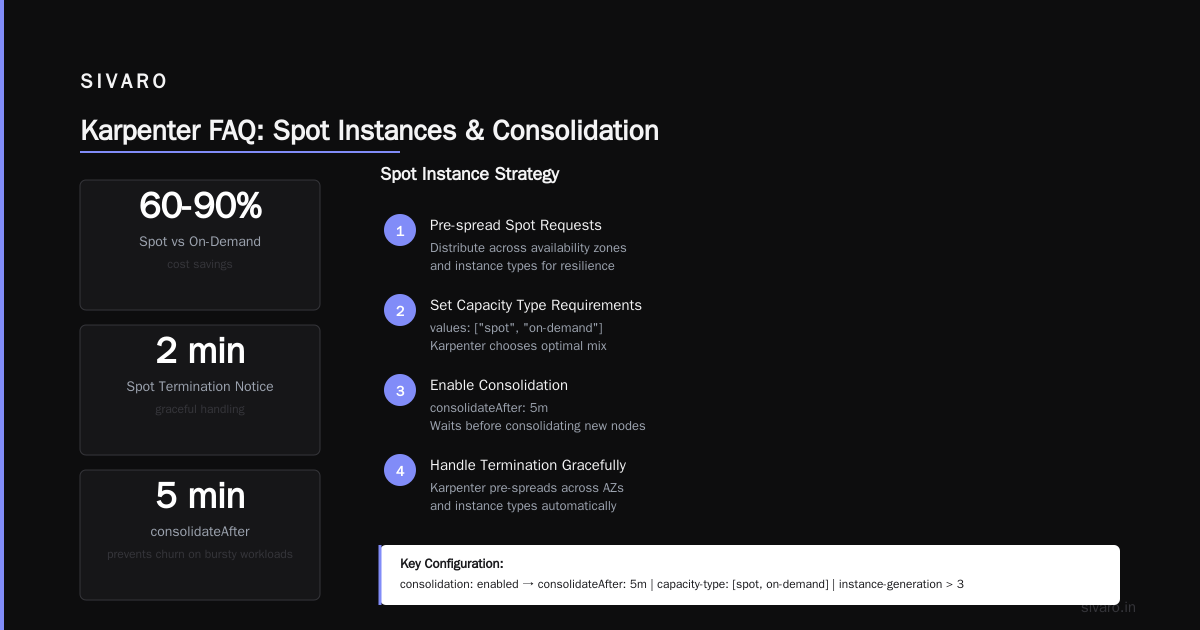1200x630 pixels.
Task: Click the number 2 step circle
Action: point(400,310)
